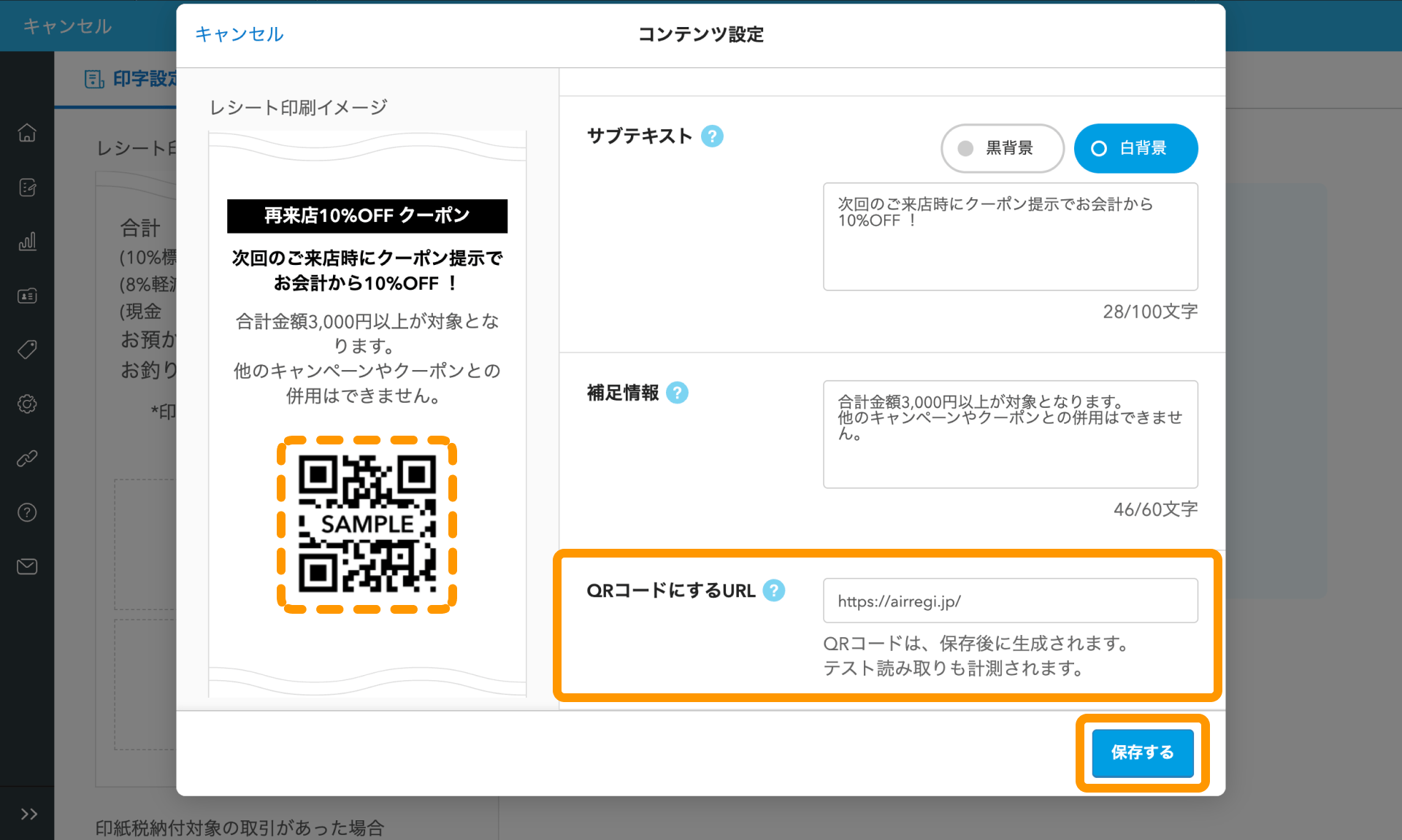Image resolution: width=1402 pixels, height=840 pixels.
Task: Click the レシート印刷イメージ heading
Action: (x=298, y=108)
